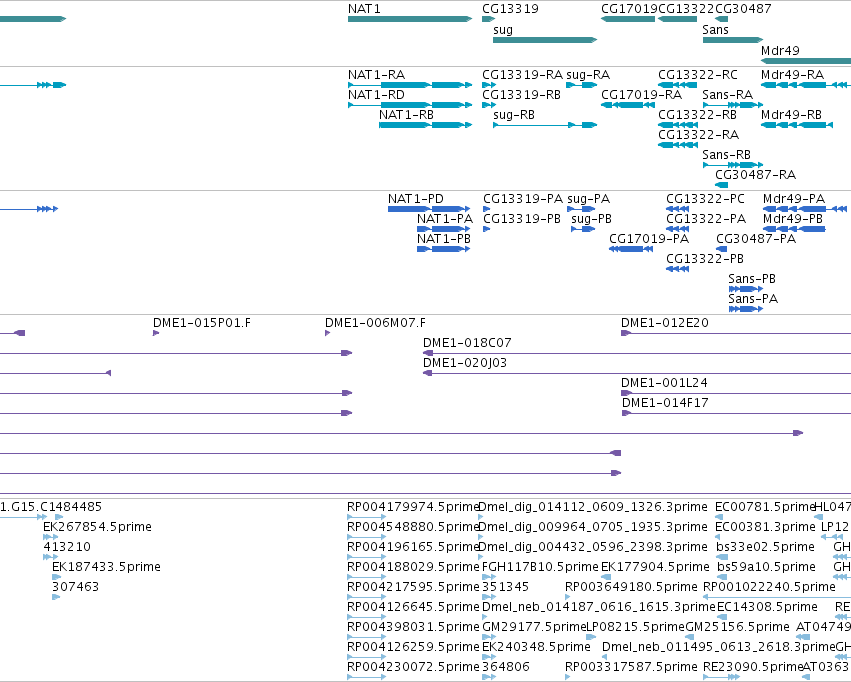Click the CG13319-RB transcript label
The width and height of the screenshot is (851, 682).
click(522, 95)
